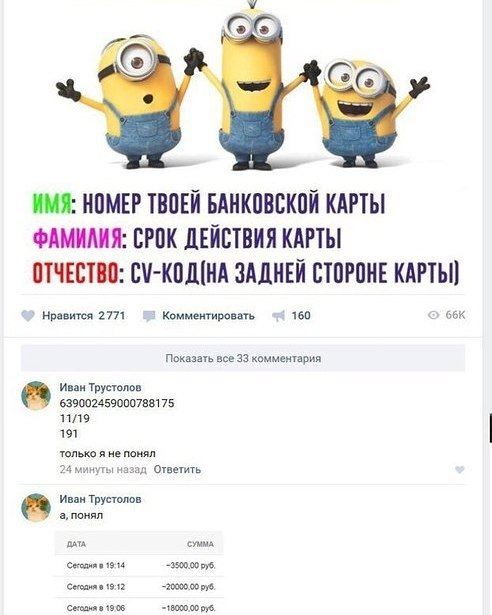Viewport: 492px width, 615px height.
Task: Expand Показать все 33 комментария
Action: tap(243, 358)
